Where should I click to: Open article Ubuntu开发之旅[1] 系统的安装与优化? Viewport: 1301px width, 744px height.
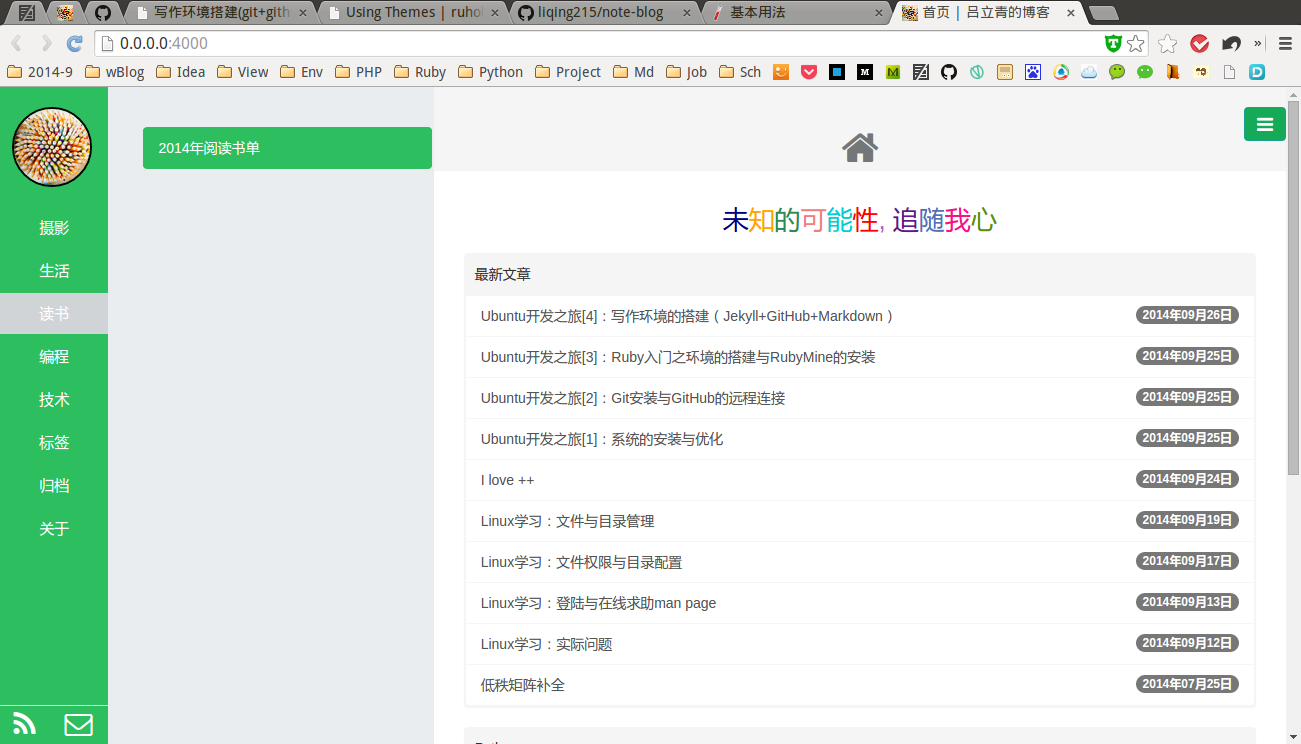tap(859, 439)
